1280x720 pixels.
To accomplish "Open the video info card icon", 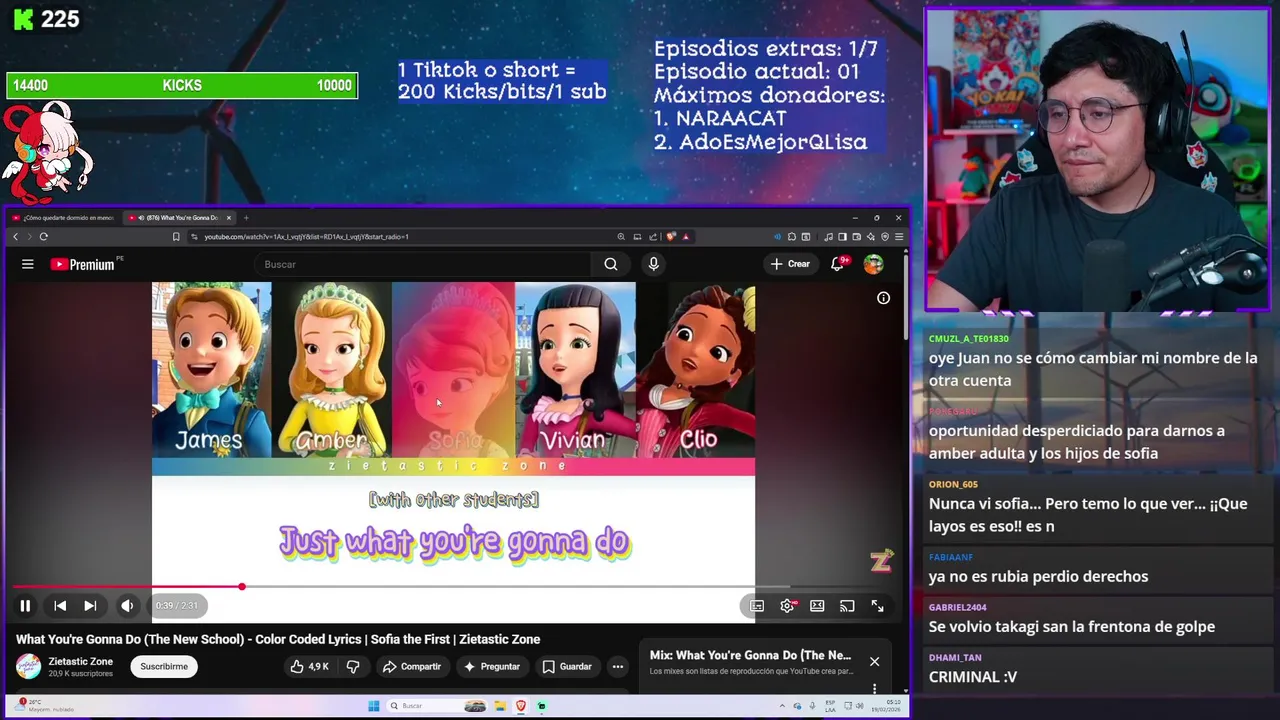I will (x=883, y=298).
